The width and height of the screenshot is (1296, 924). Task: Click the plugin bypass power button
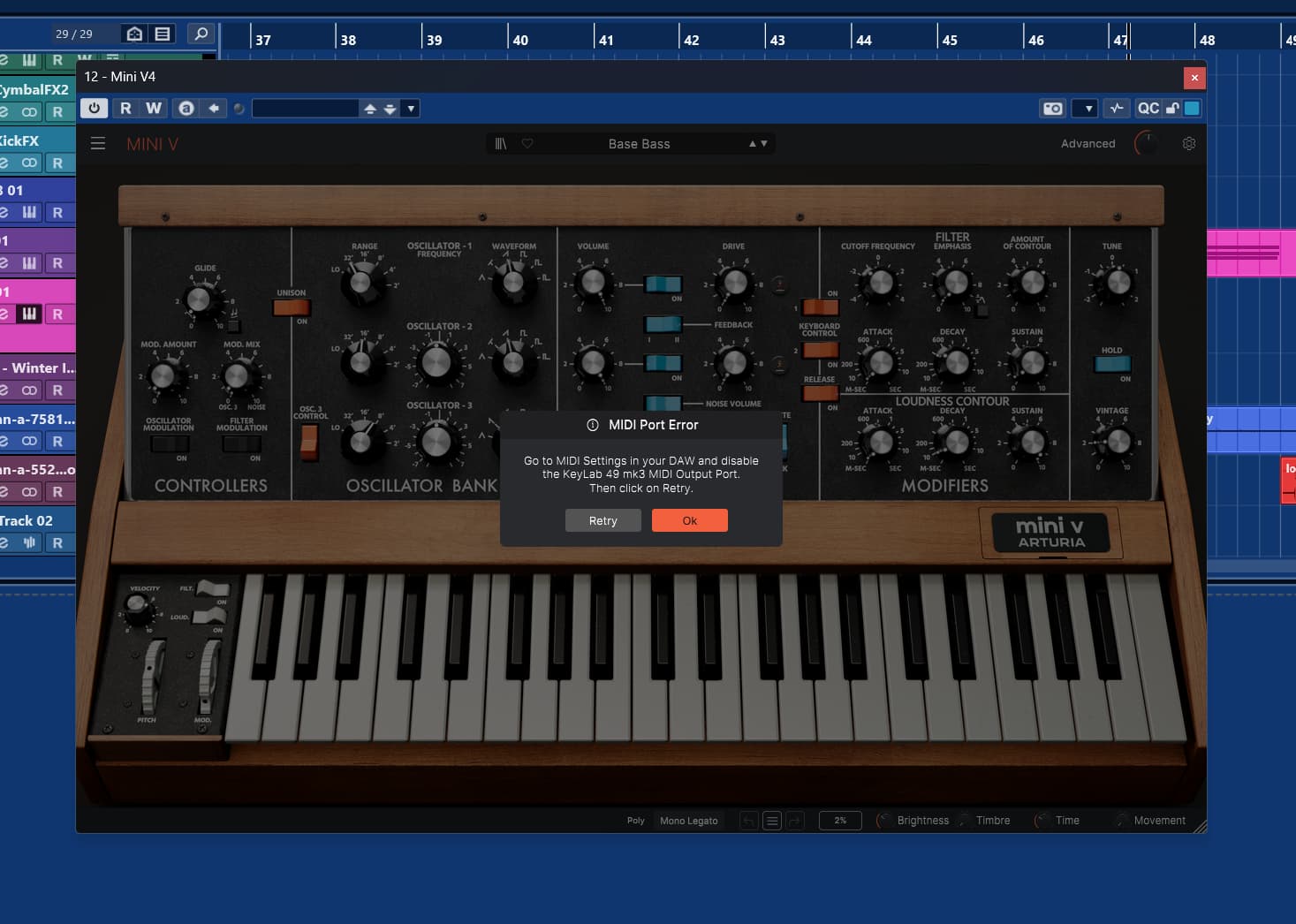tap(94, 108)
